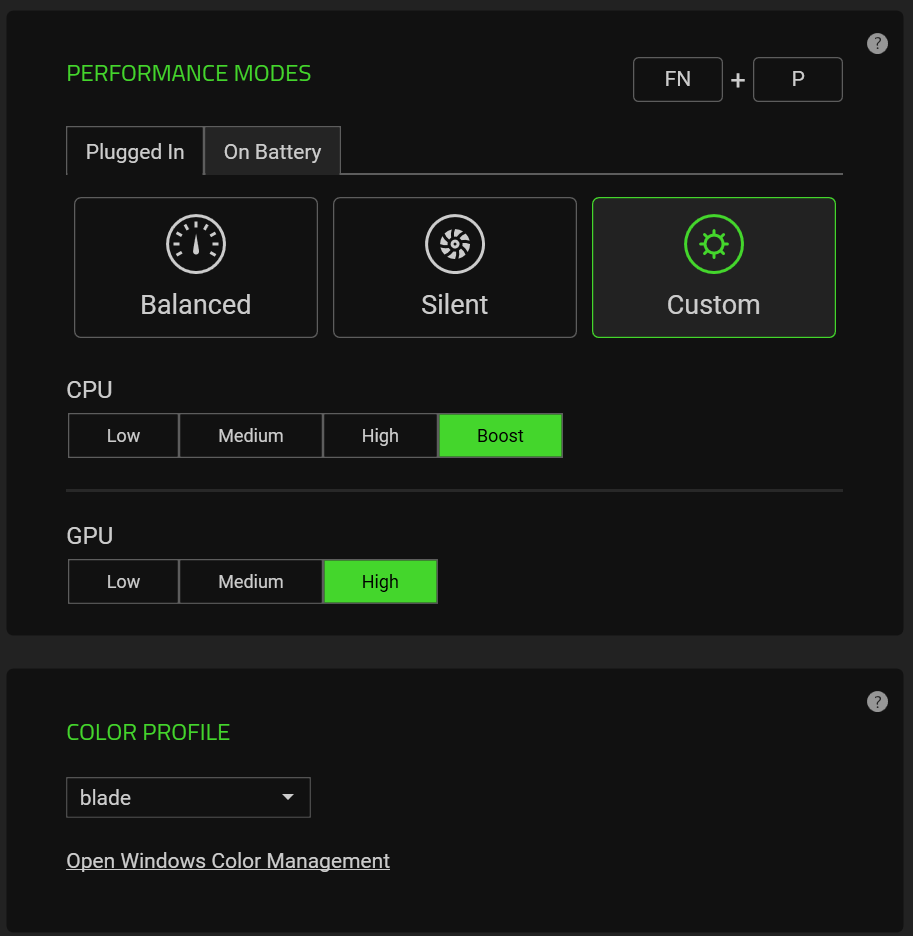Open help for Performance Modes section

click(x=877, y=44)
